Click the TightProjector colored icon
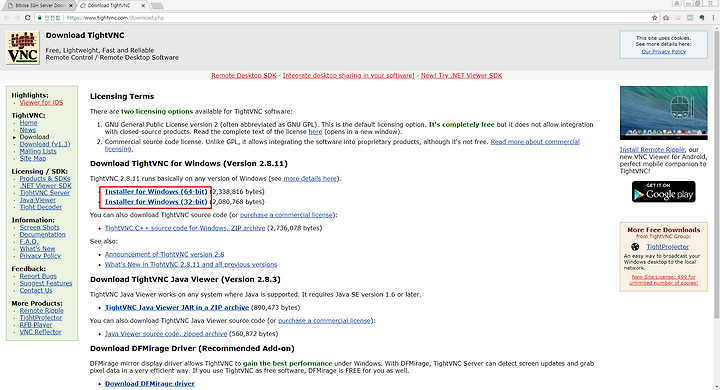The height and width of the screenshot is (390, 720). tap(635, 247)
